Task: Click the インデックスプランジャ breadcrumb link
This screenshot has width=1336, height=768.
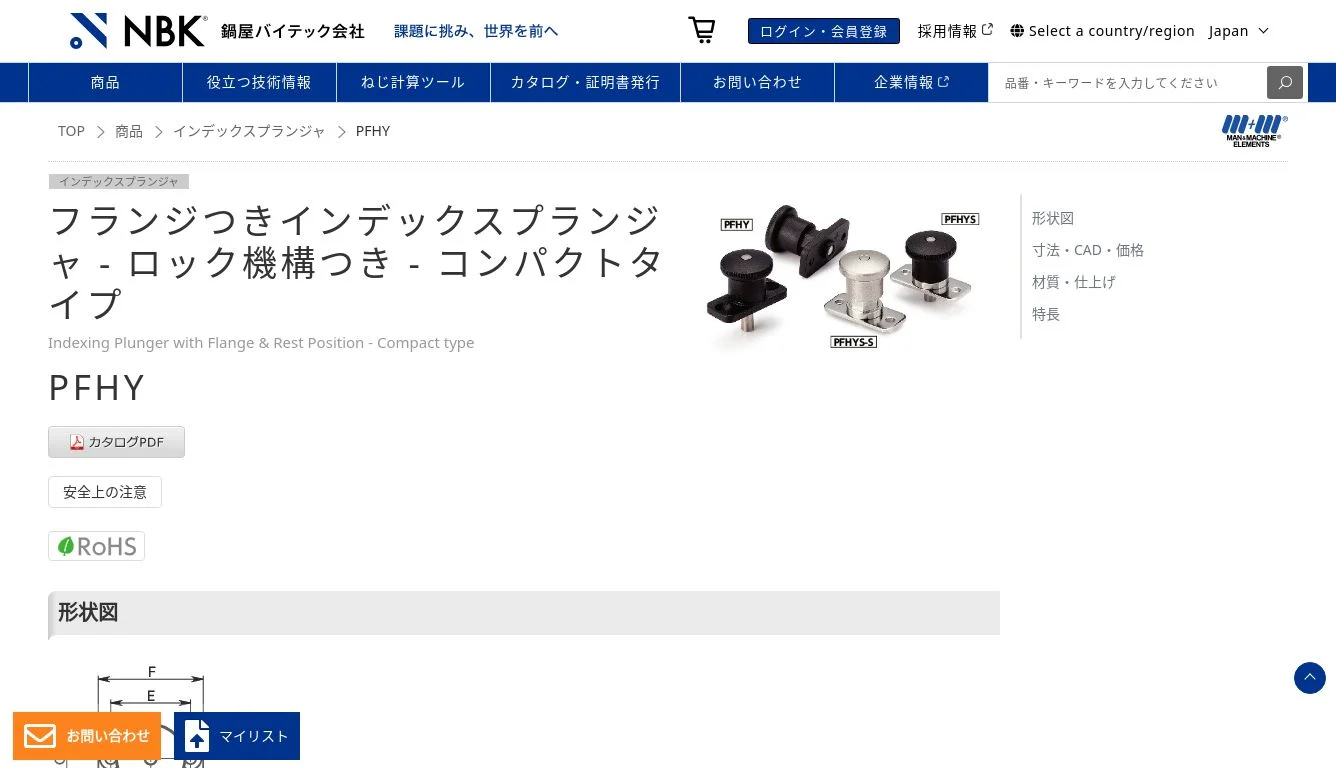Action: click(249, 131)
